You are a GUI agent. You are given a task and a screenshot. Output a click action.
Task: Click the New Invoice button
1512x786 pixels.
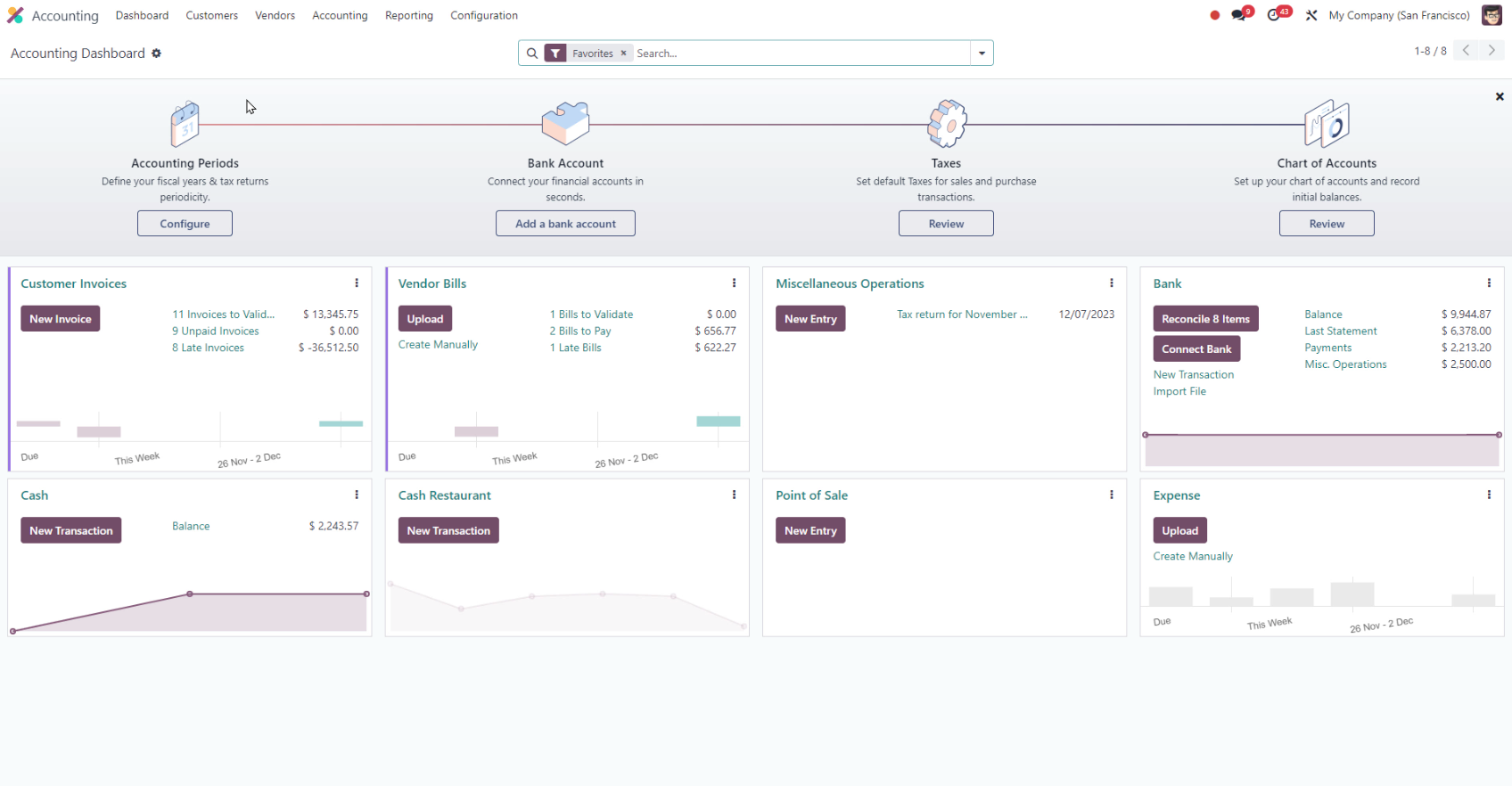point(61,319)
